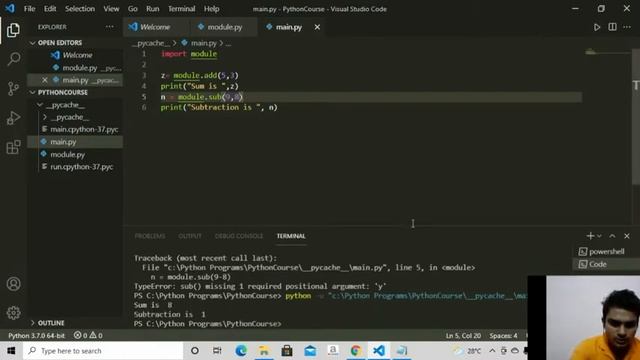Click the editor minimap
Screen dimensions: 640x360
pos(607,53)
